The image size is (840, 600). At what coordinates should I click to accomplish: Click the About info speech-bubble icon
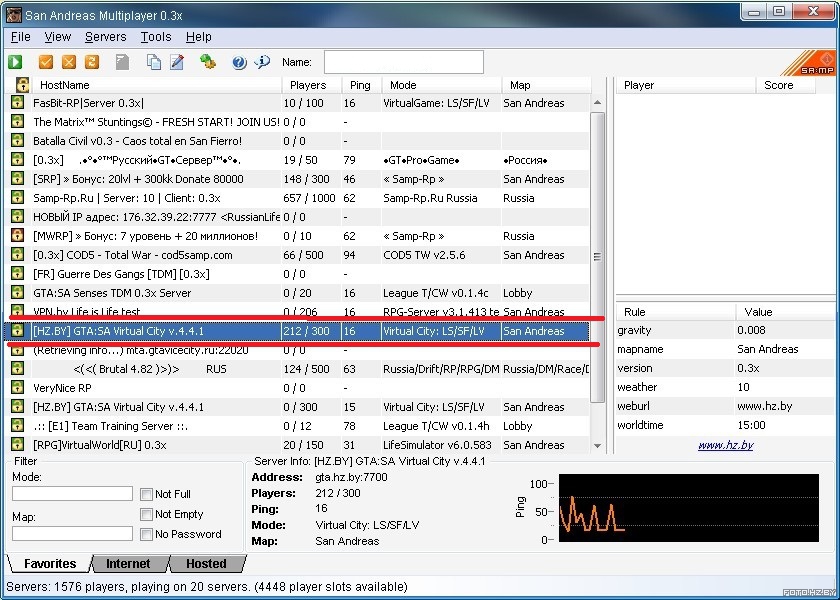[263, 62]
